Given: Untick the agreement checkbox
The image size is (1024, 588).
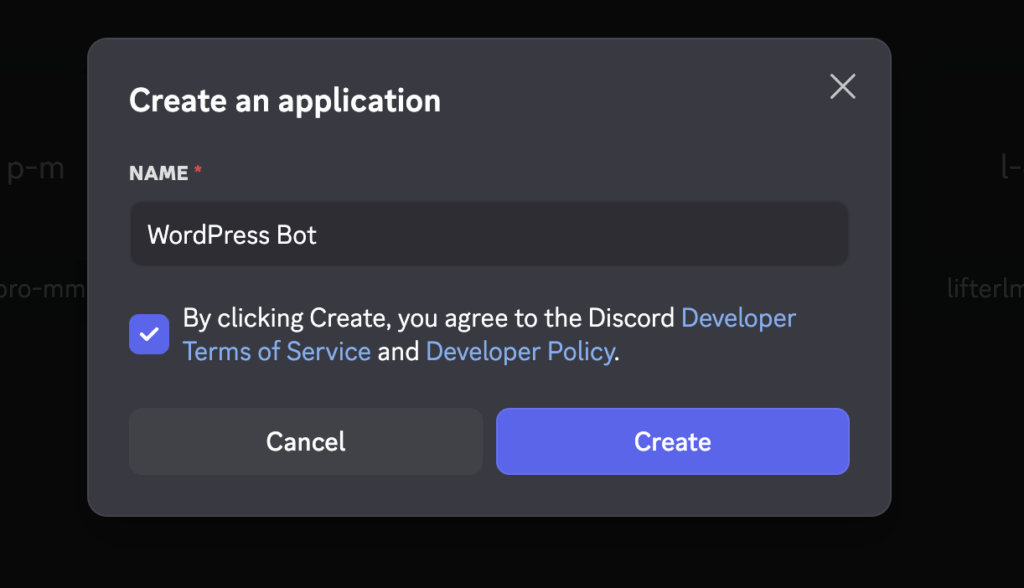Looking at the screenshot, I should pyautogui.click(x=149, y=335).
